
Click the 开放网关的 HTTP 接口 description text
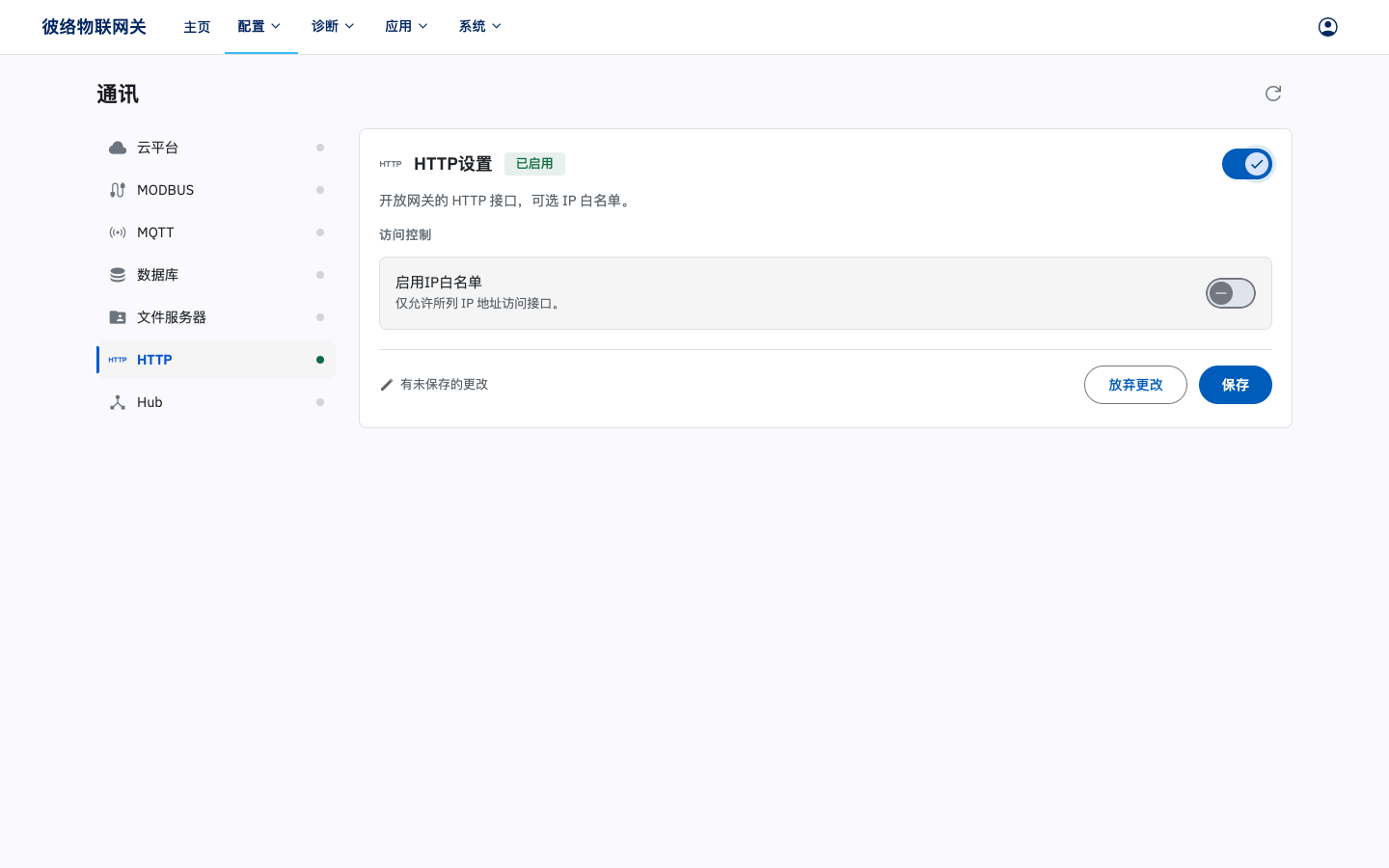point(506,201)
